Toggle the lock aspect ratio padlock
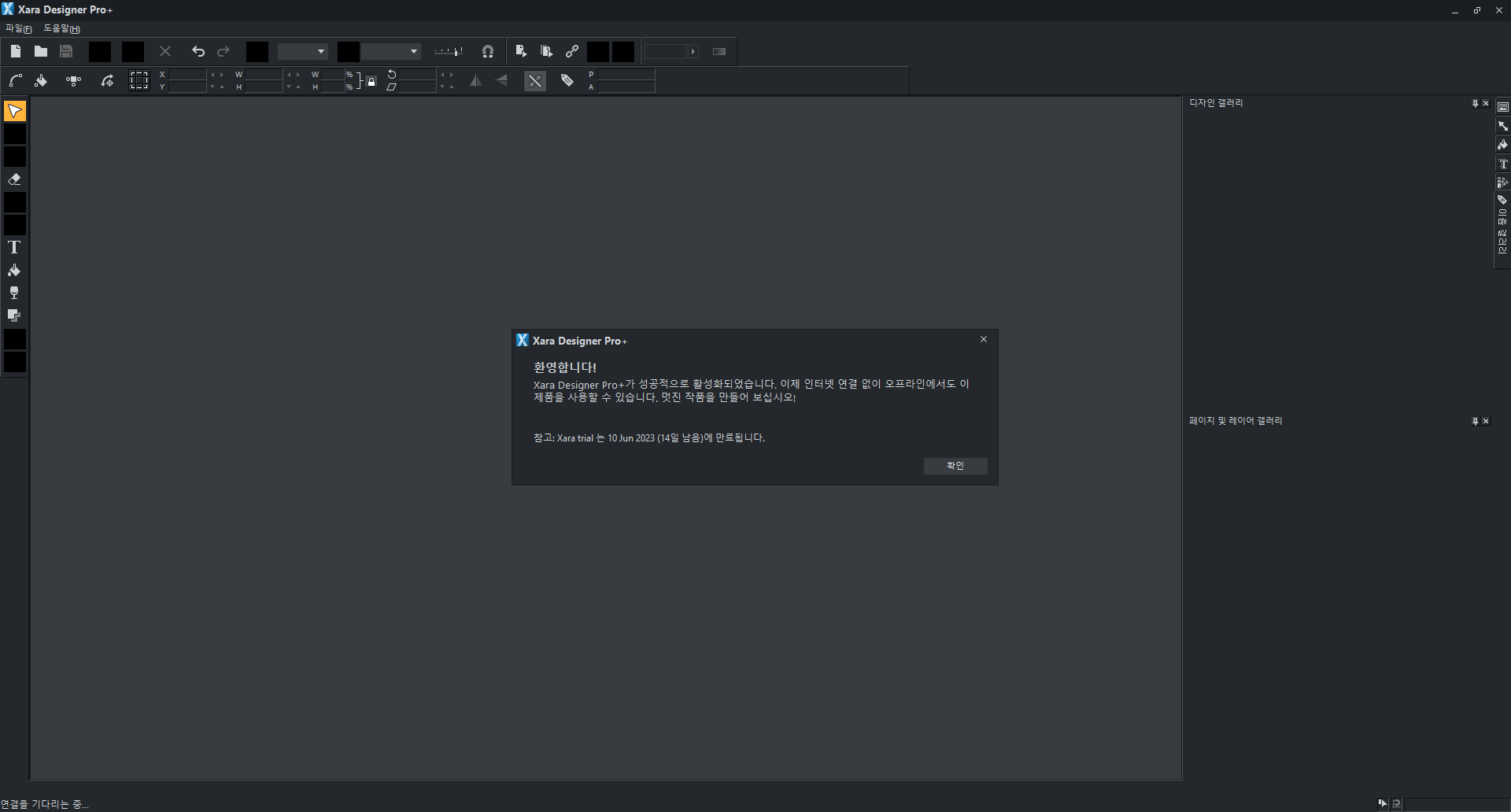1511x812 pixels. (x=371, y=80)
